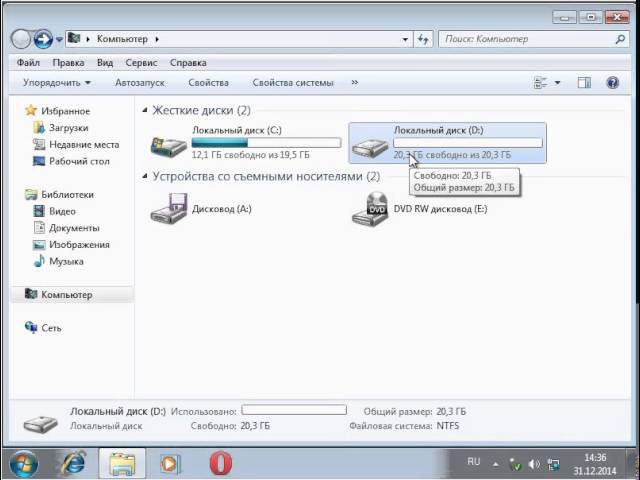
Task: Click the volume speaker tray icon
Action: pyautogui.click(x=533, y=464)
